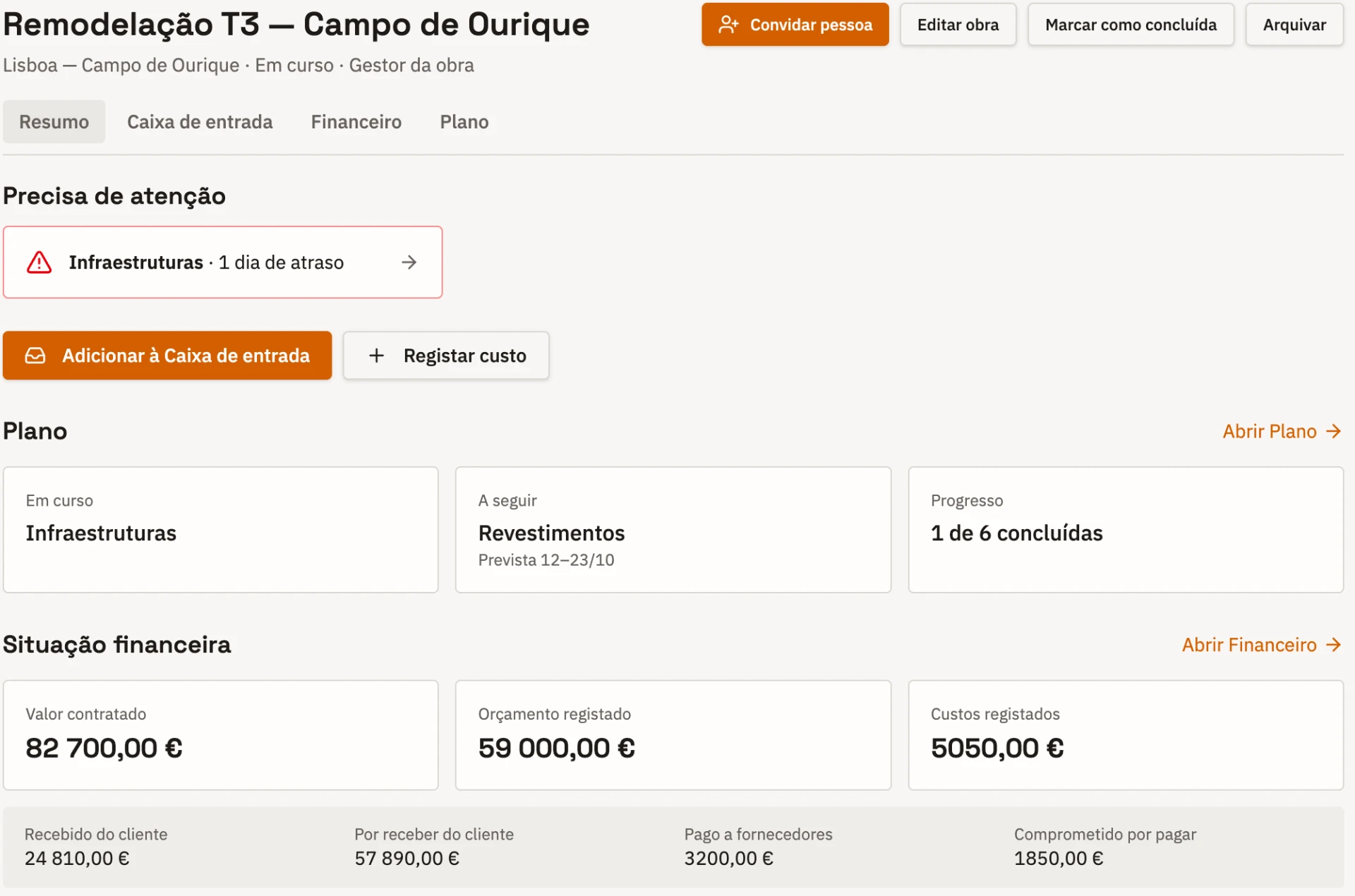
Task: Switch to the Caixa de entrada tab
Action: [x=200, y=122]
